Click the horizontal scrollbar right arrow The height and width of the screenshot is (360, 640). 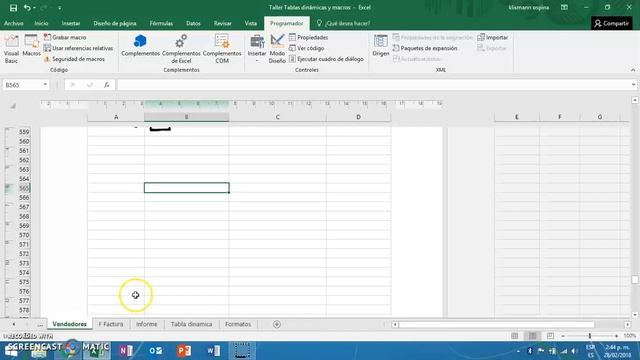[627, 324]
